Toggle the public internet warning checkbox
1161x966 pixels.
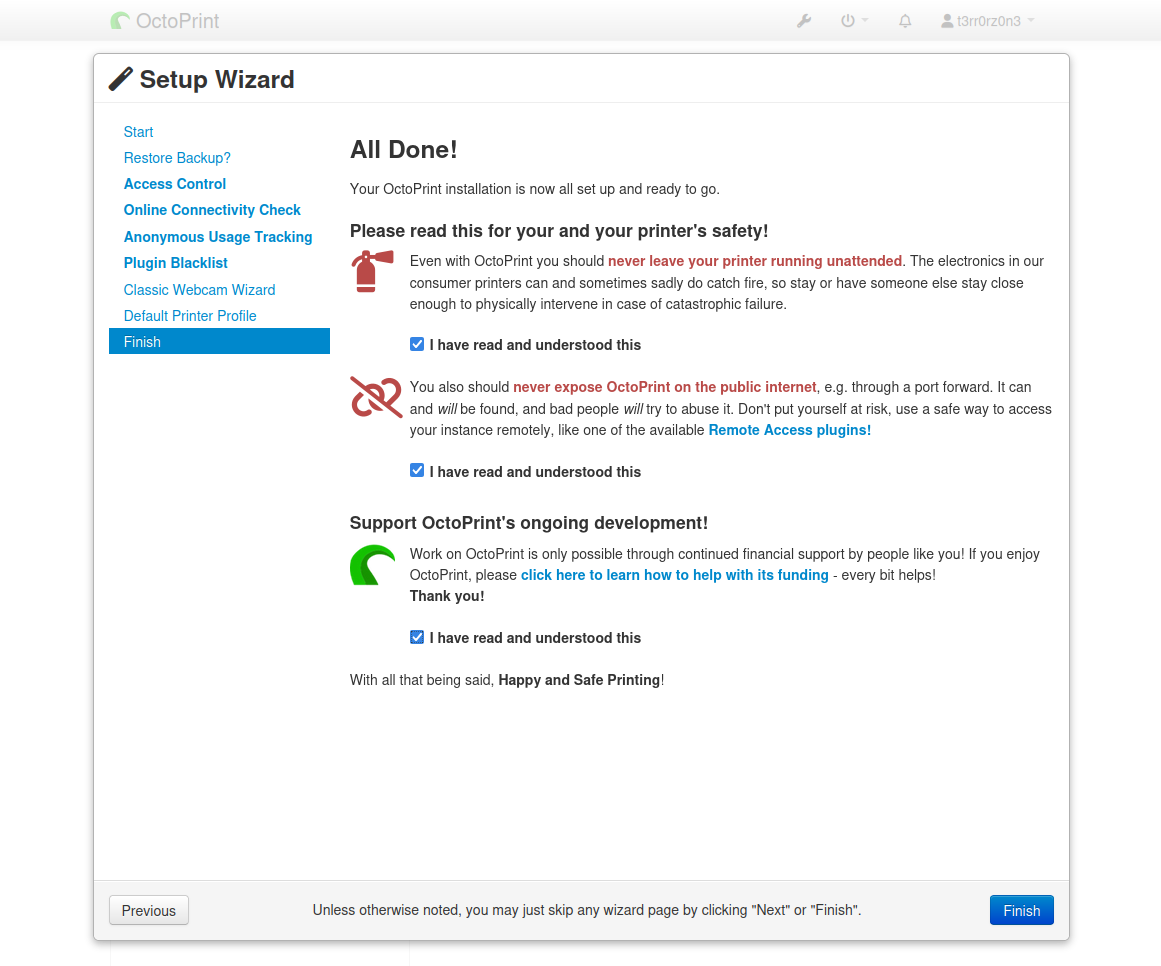point(417,471)
